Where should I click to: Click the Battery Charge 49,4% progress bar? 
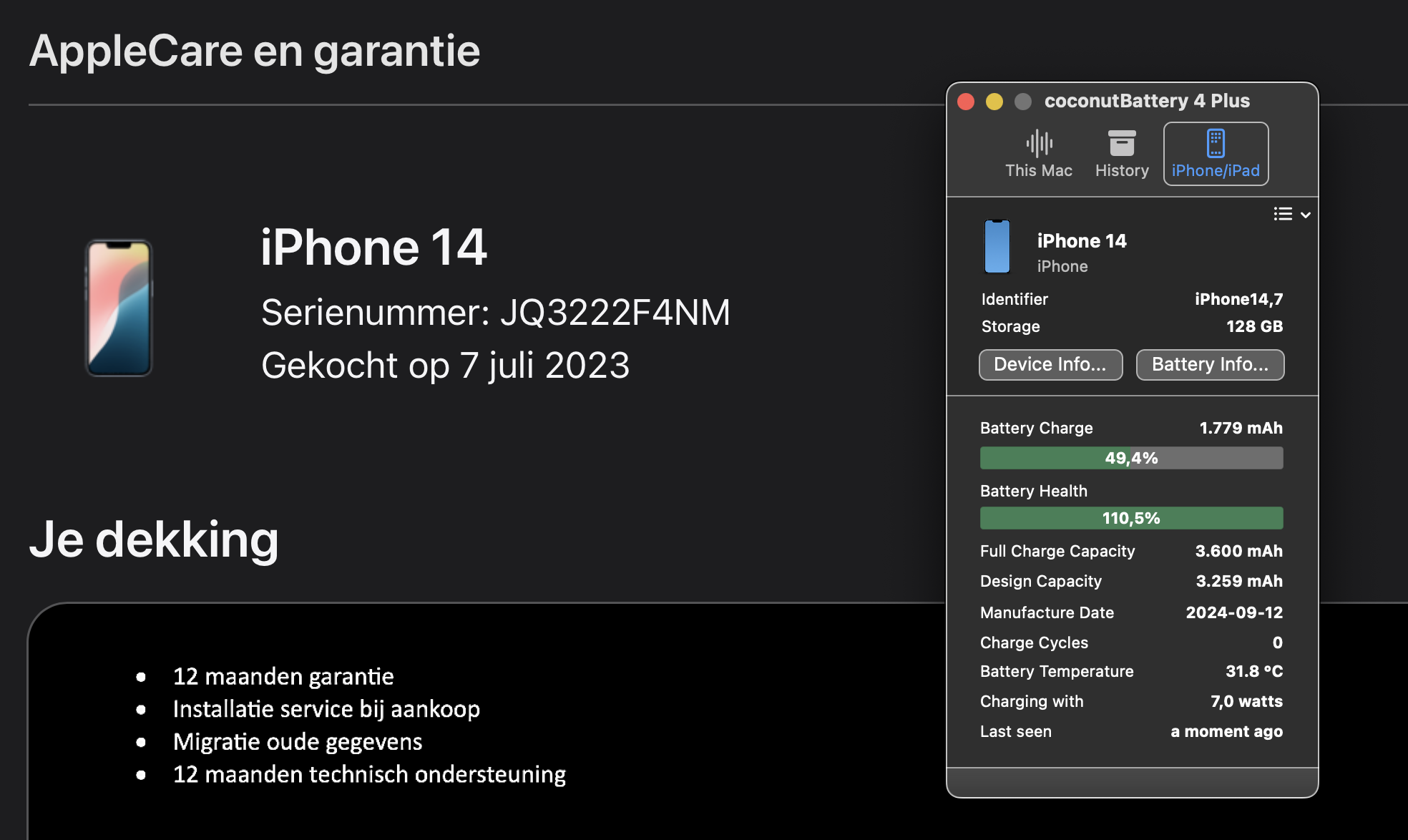(x=1131, y=458)
